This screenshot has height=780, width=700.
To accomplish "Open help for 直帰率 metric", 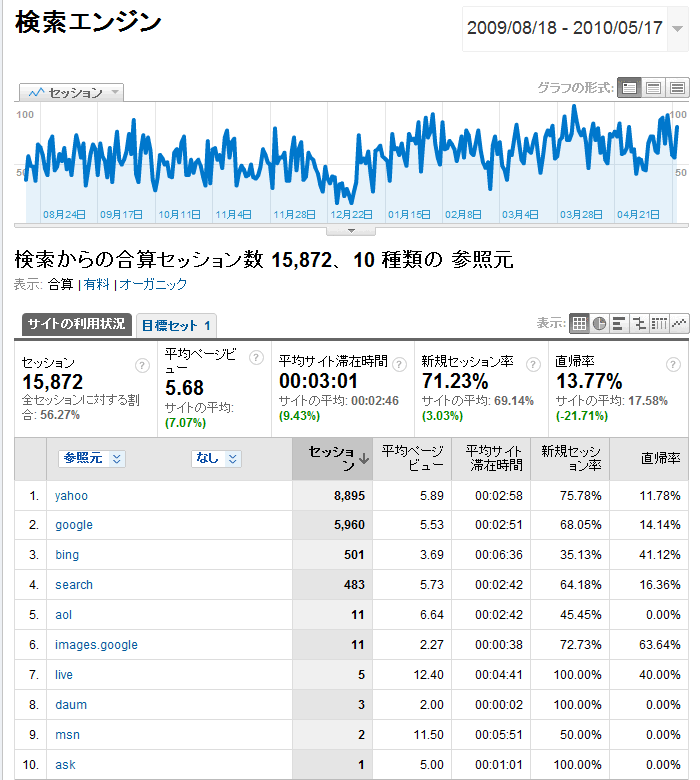I will point(673,365).
